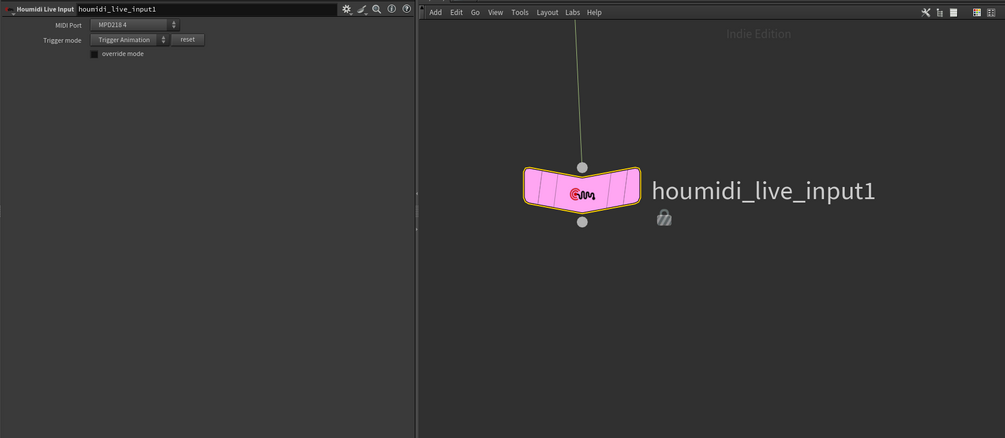Open the Tools menu

tap(520, 13)
